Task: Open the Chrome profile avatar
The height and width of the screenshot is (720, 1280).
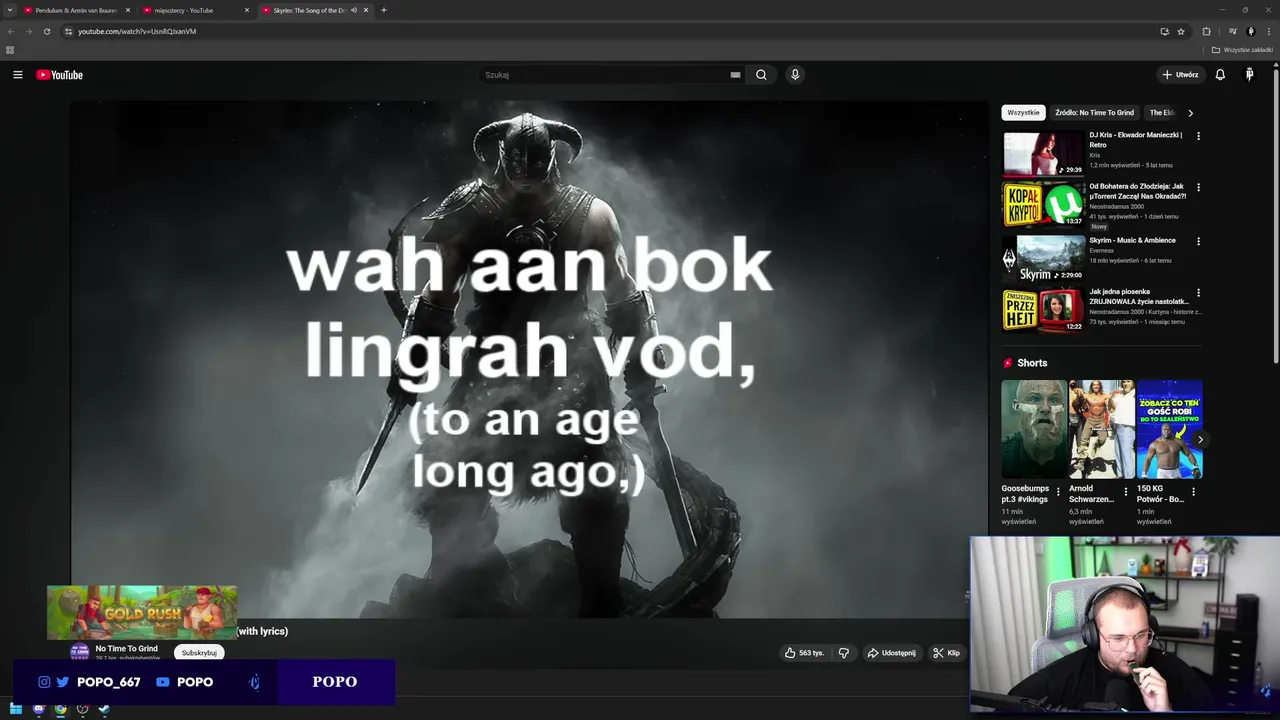Action: tap(1251, 31)
